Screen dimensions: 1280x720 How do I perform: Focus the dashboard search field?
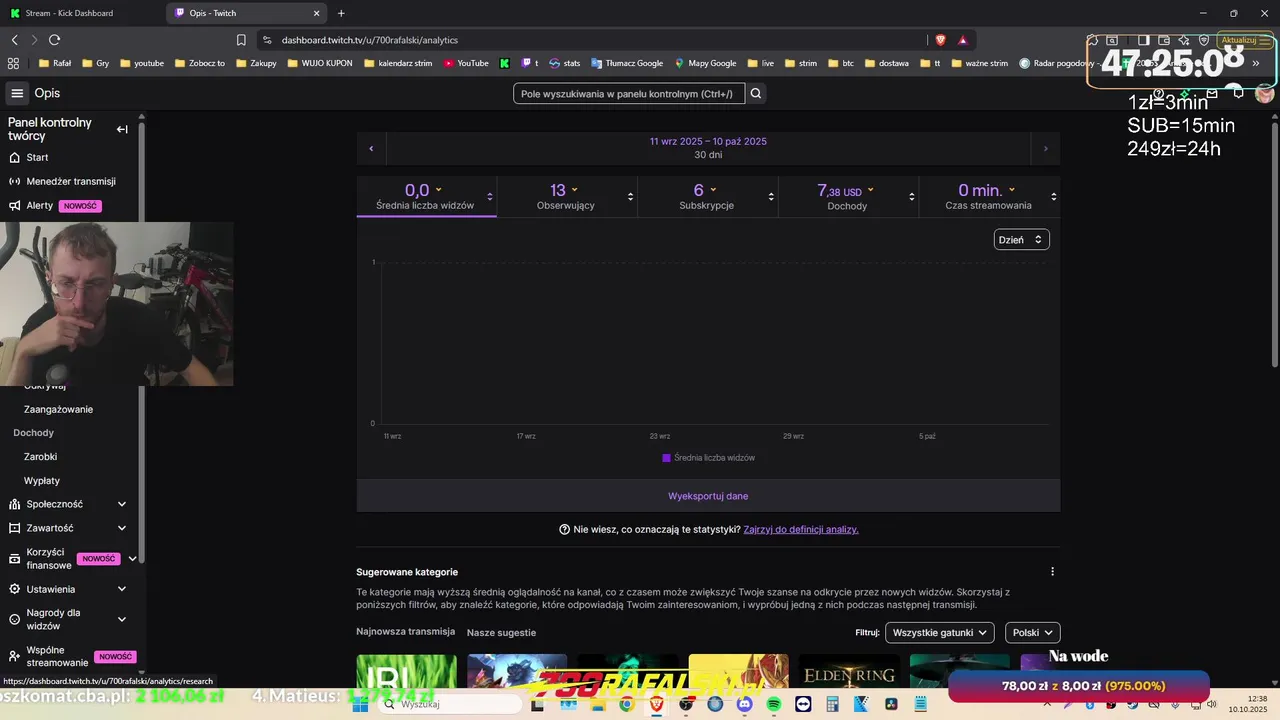pos(628,93)
